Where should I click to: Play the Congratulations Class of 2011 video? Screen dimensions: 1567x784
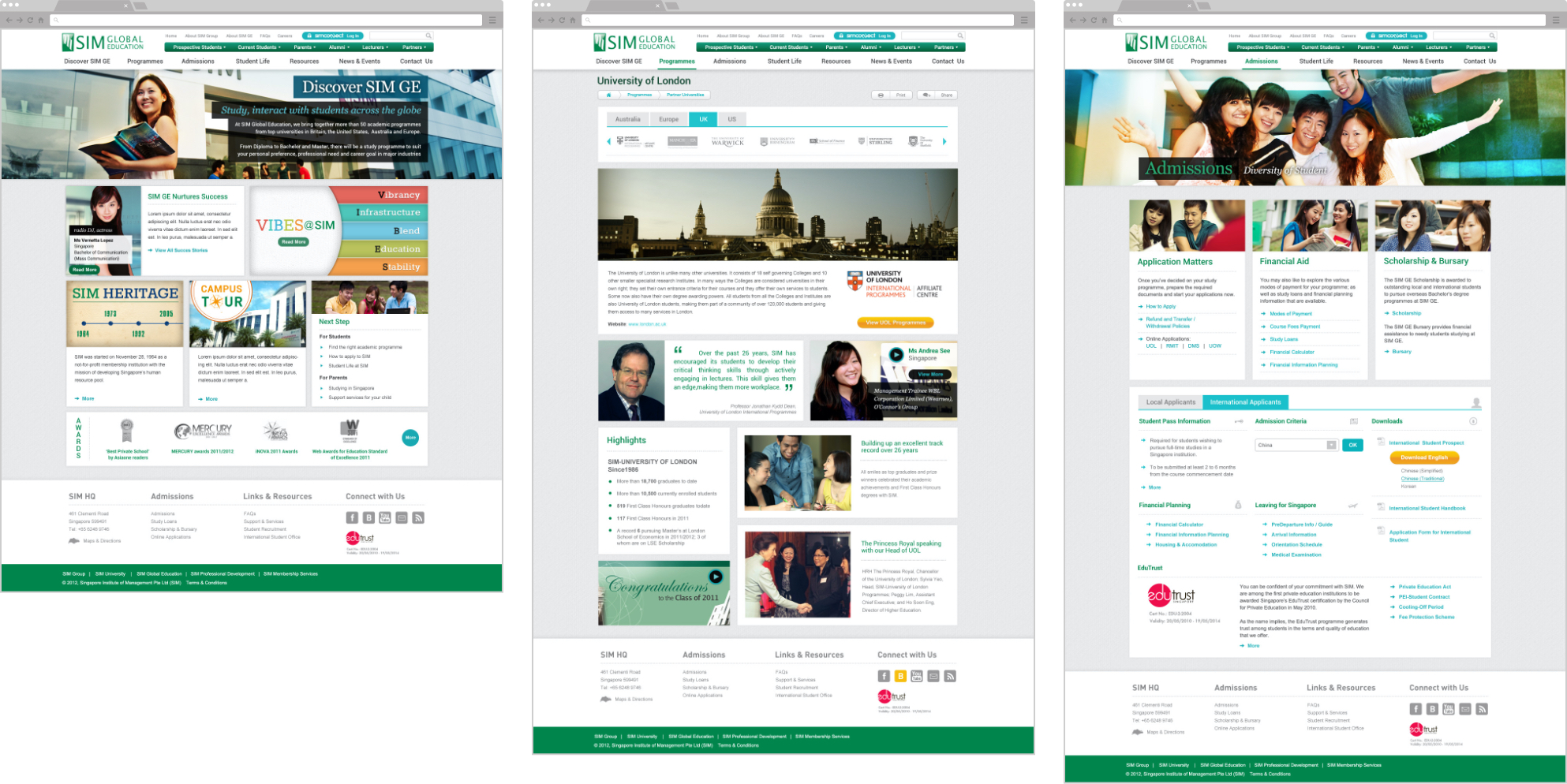[716, 577]
